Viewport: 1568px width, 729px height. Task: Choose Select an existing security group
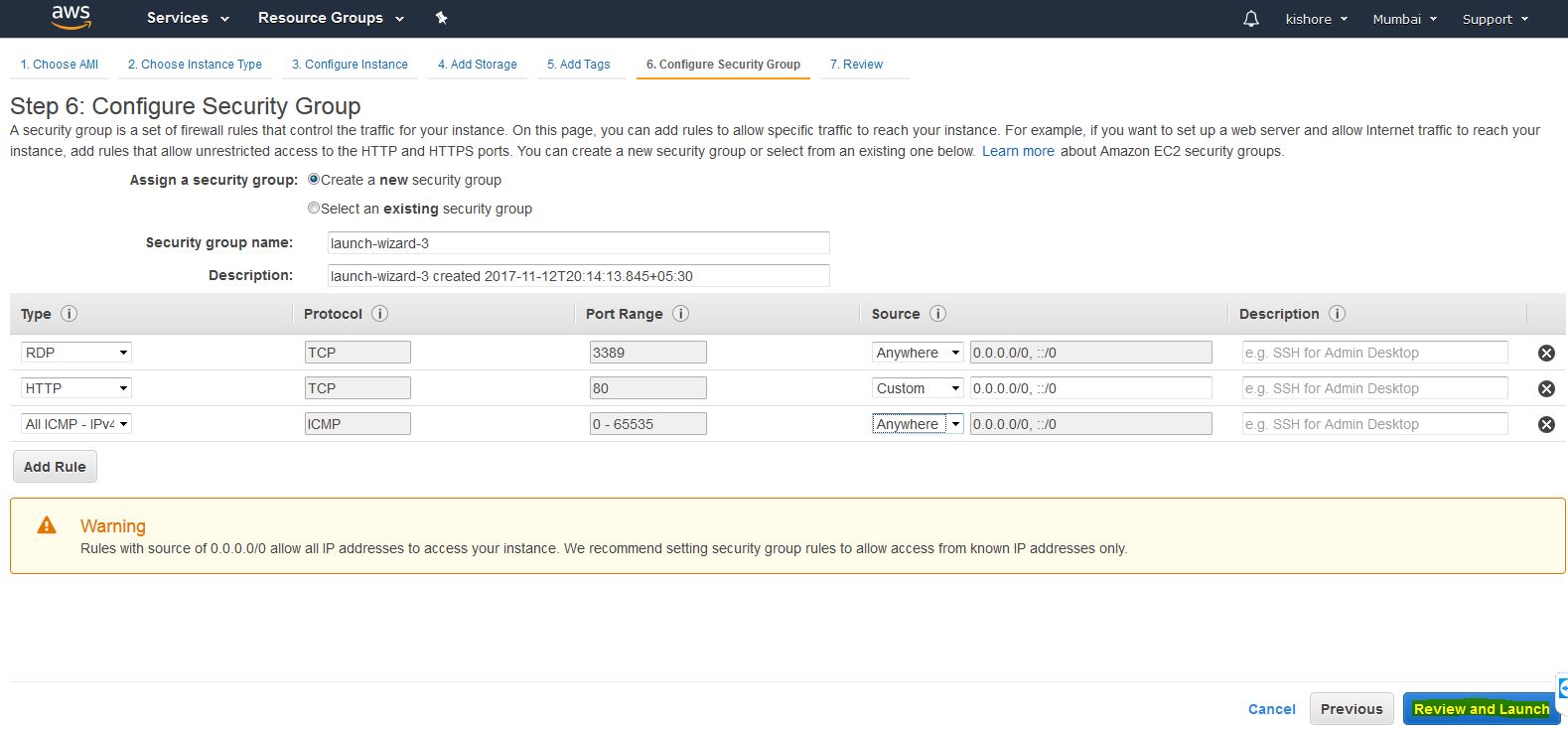pos(314,209)
